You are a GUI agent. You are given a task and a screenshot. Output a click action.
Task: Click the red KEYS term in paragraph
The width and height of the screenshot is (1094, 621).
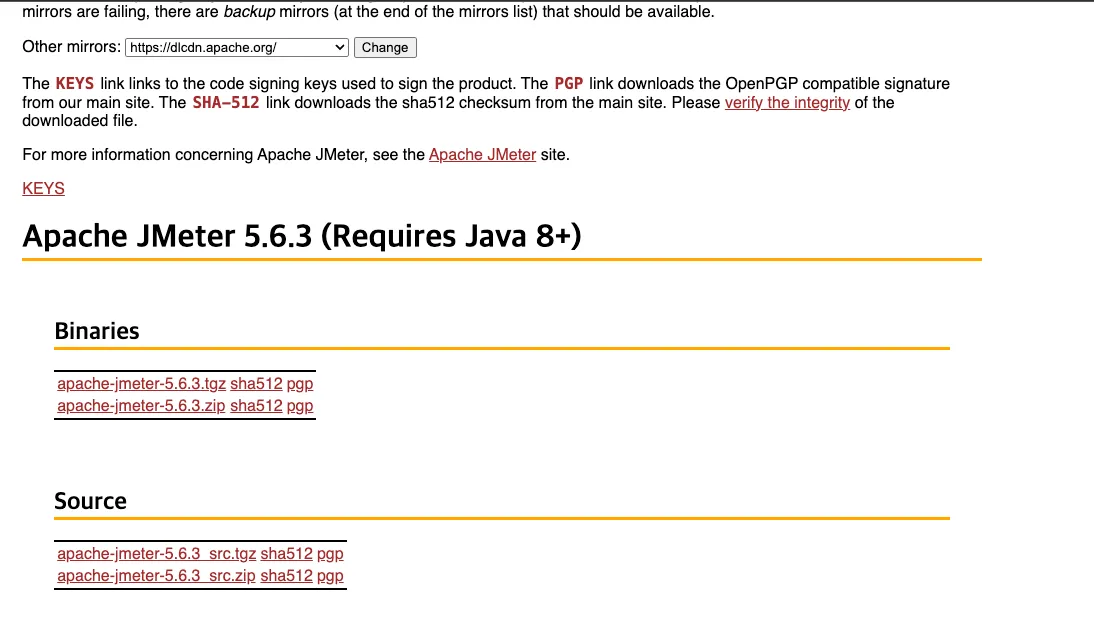pos(75,84)
